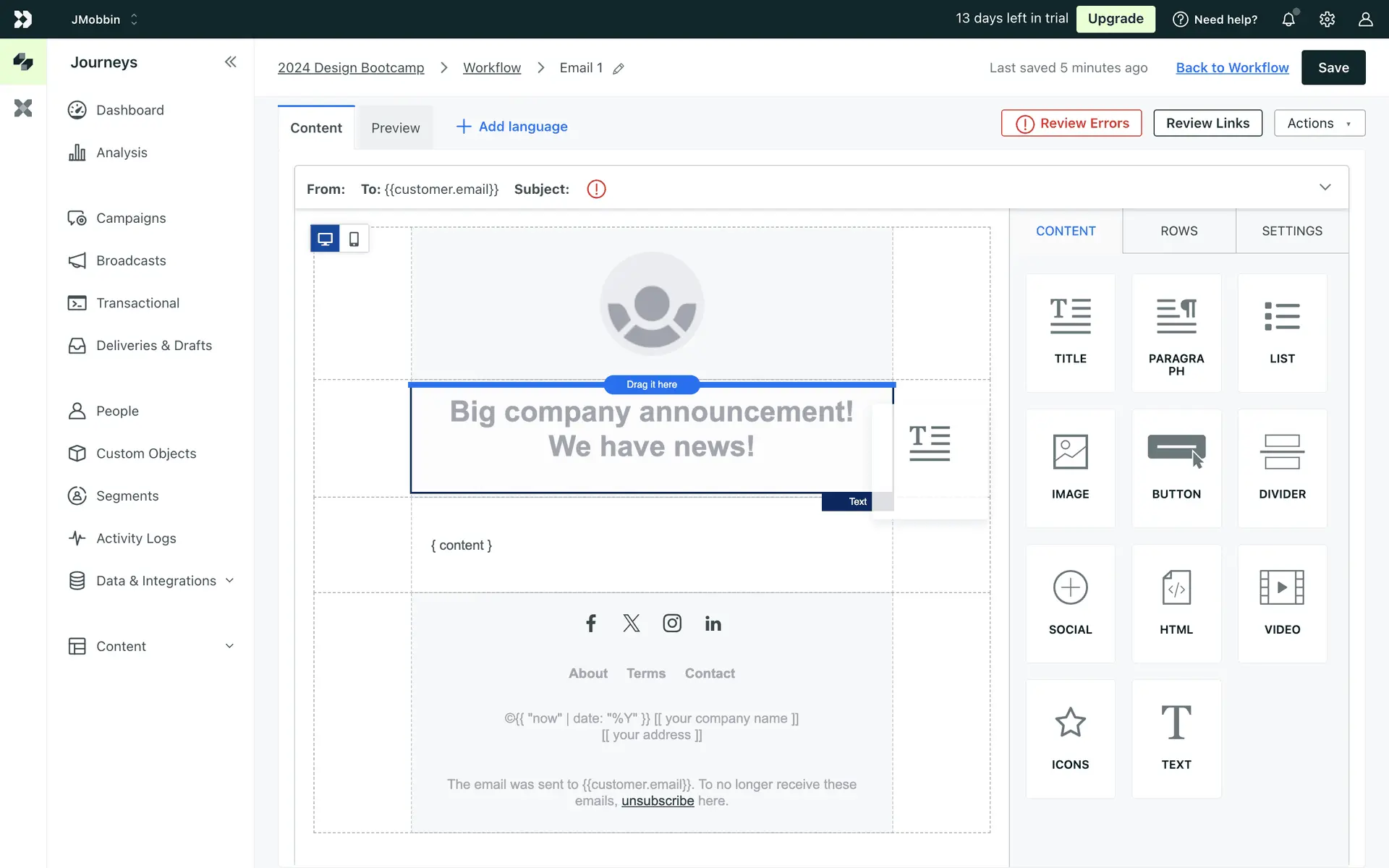The height and width of the screenshot is (868, 1389).
Task: Choose the HTML content block icon
Action: (x=1176, y=587)
